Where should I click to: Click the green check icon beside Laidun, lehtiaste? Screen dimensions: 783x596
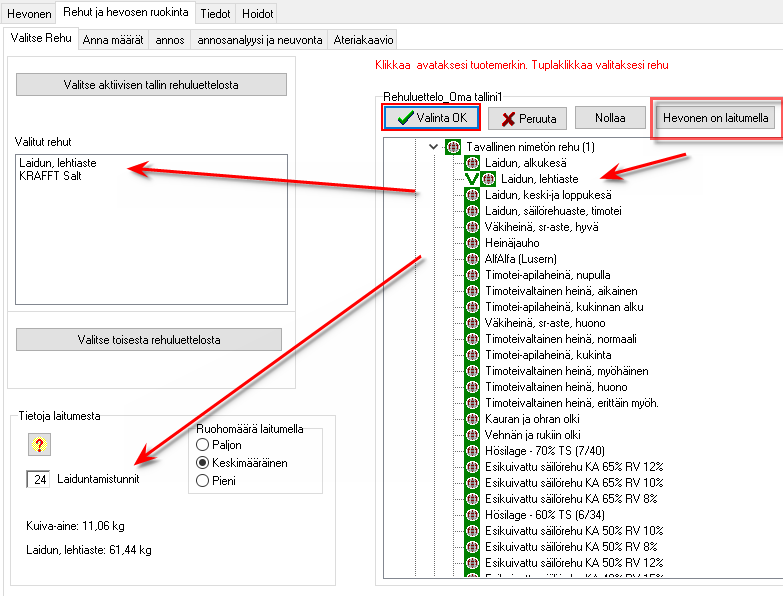pyautogui.click(x=471, y=179)
